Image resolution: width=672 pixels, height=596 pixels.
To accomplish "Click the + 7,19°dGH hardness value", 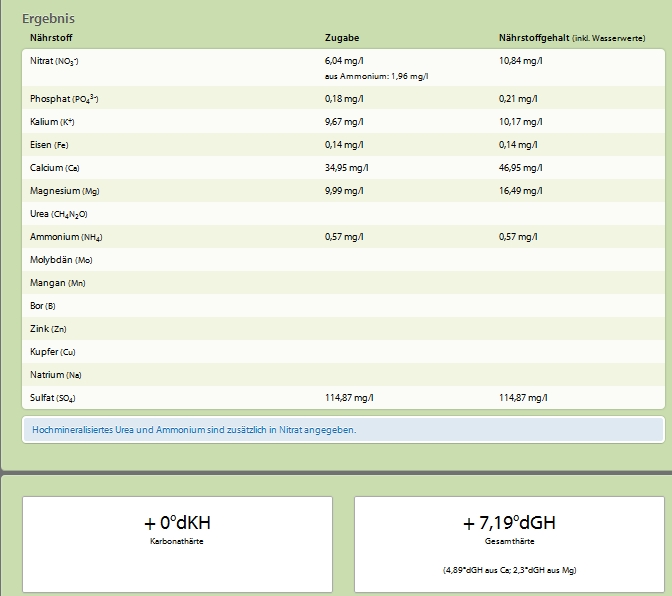I will pyautogui.click(x=509, y=523).
